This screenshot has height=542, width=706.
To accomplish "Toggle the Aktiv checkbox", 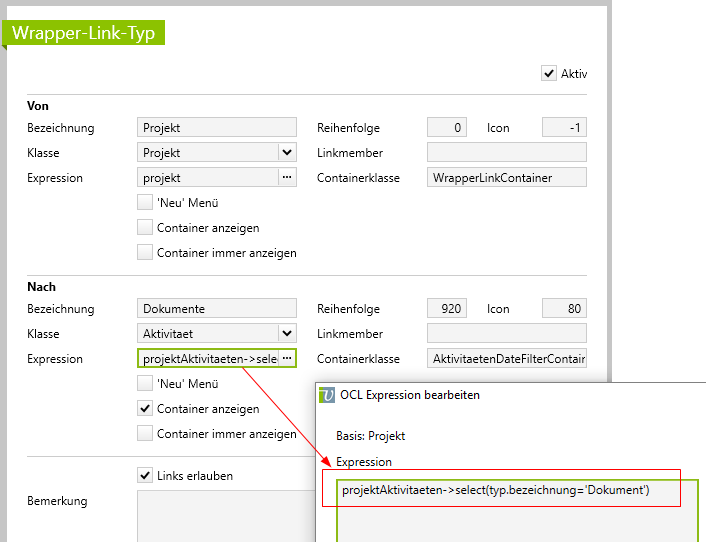I will click(548, 73).
